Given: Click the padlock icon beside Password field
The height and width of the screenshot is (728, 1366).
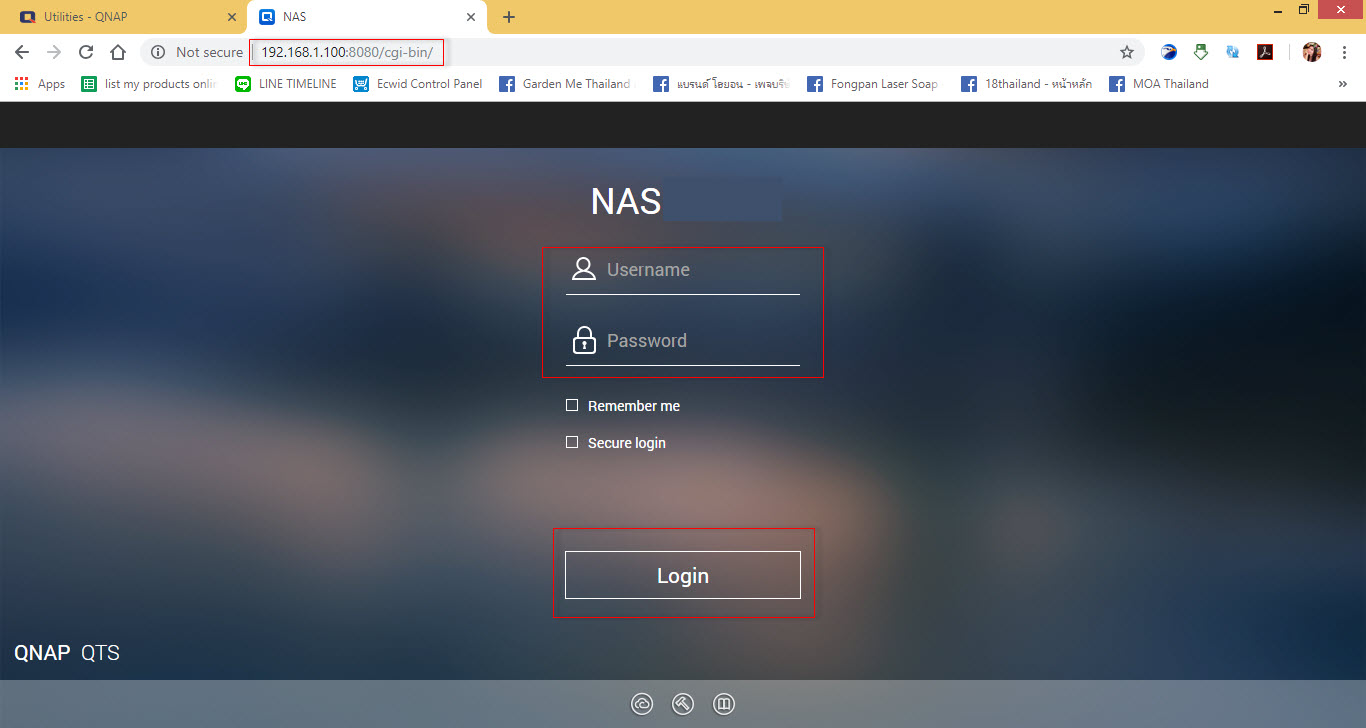Looking at the screenshot, I should coord(584,340).
